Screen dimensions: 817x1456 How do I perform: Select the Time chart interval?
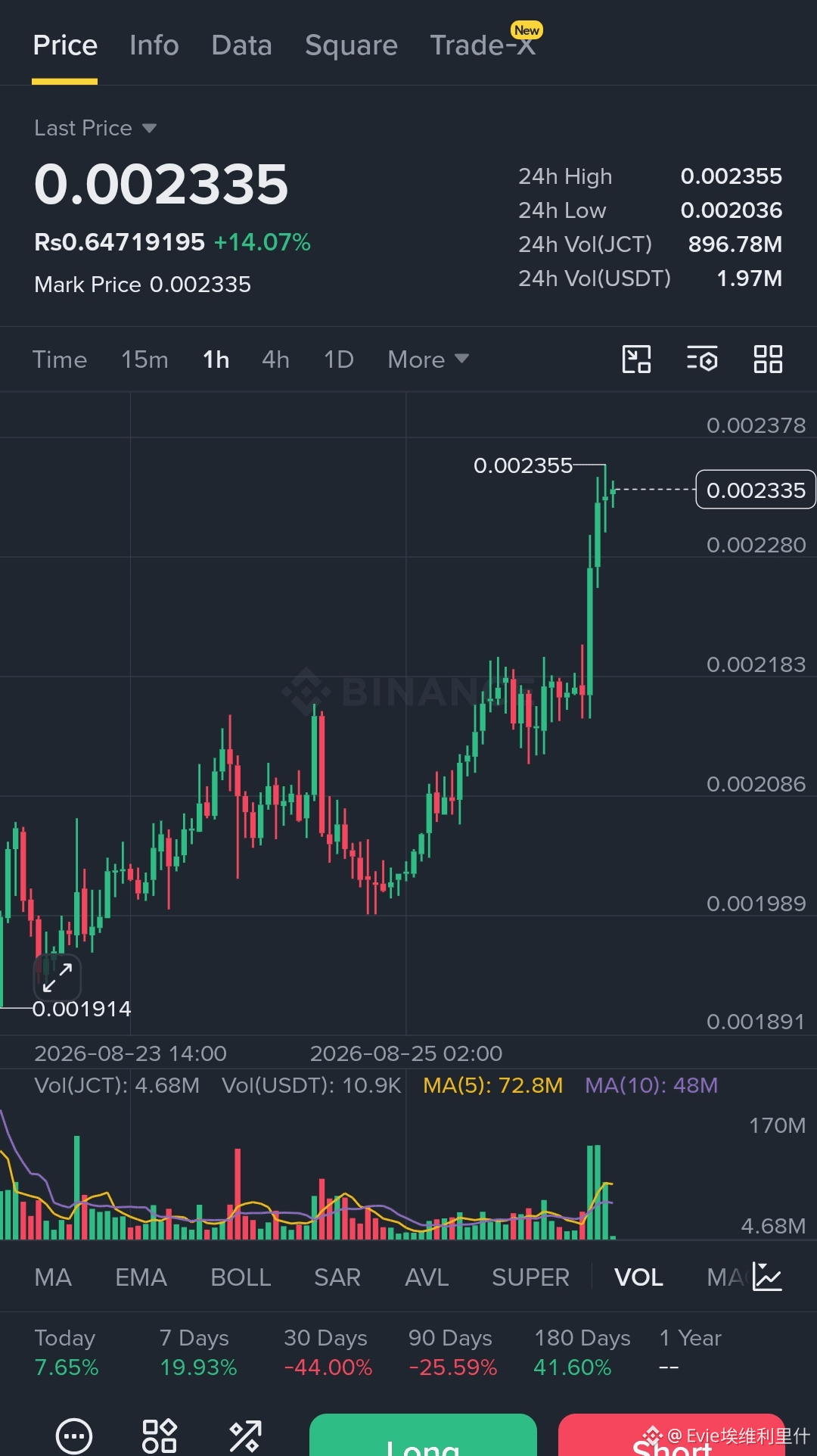pyautogui.click(x=60, y=359)
